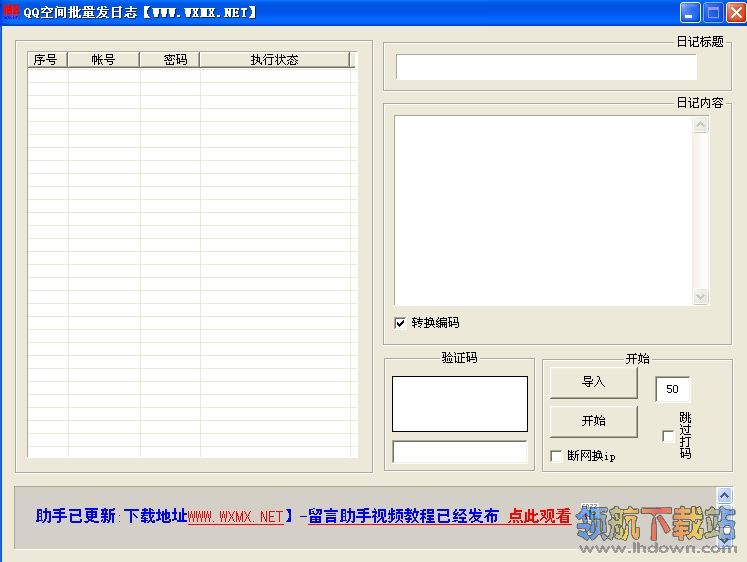Click the 开始 button

[x=594, y=421]
